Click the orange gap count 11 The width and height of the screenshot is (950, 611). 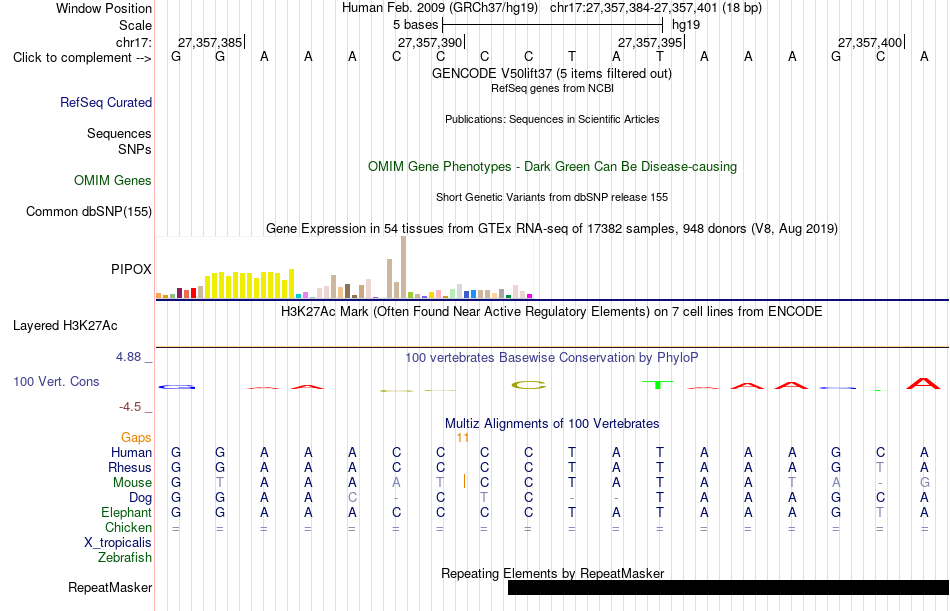click(x=463, y=438)
